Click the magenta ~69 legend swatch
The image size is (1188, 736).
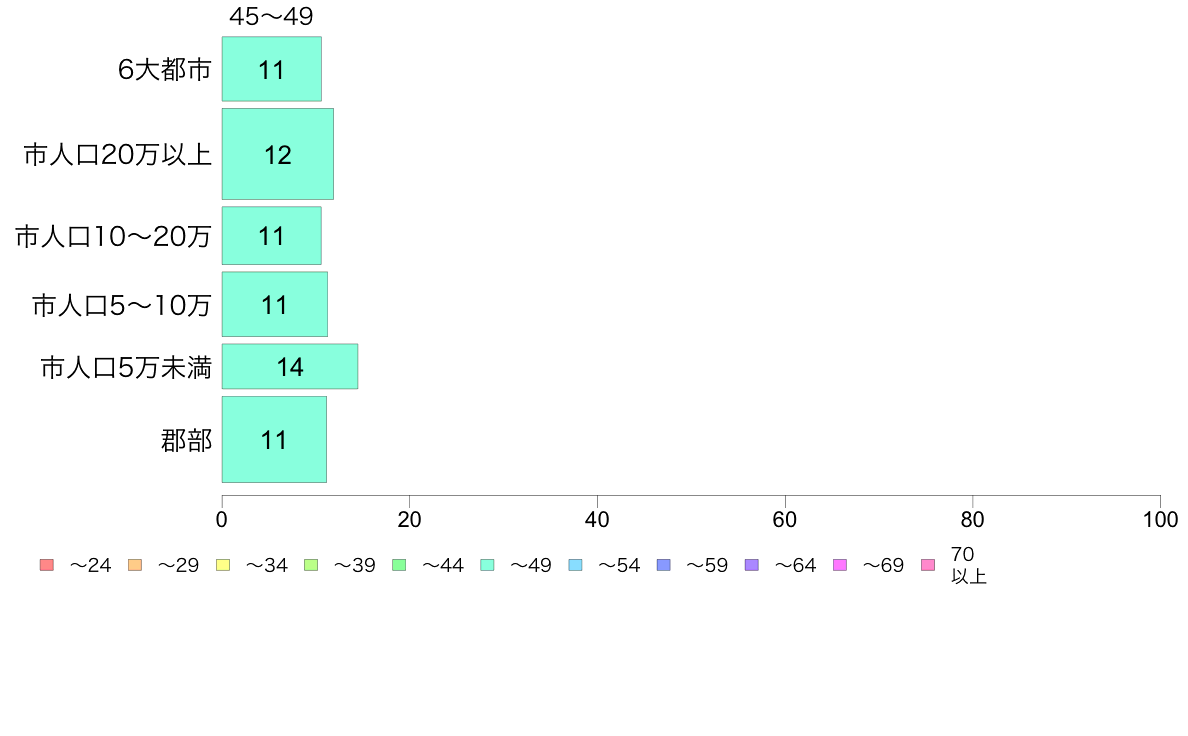point(839,565)
